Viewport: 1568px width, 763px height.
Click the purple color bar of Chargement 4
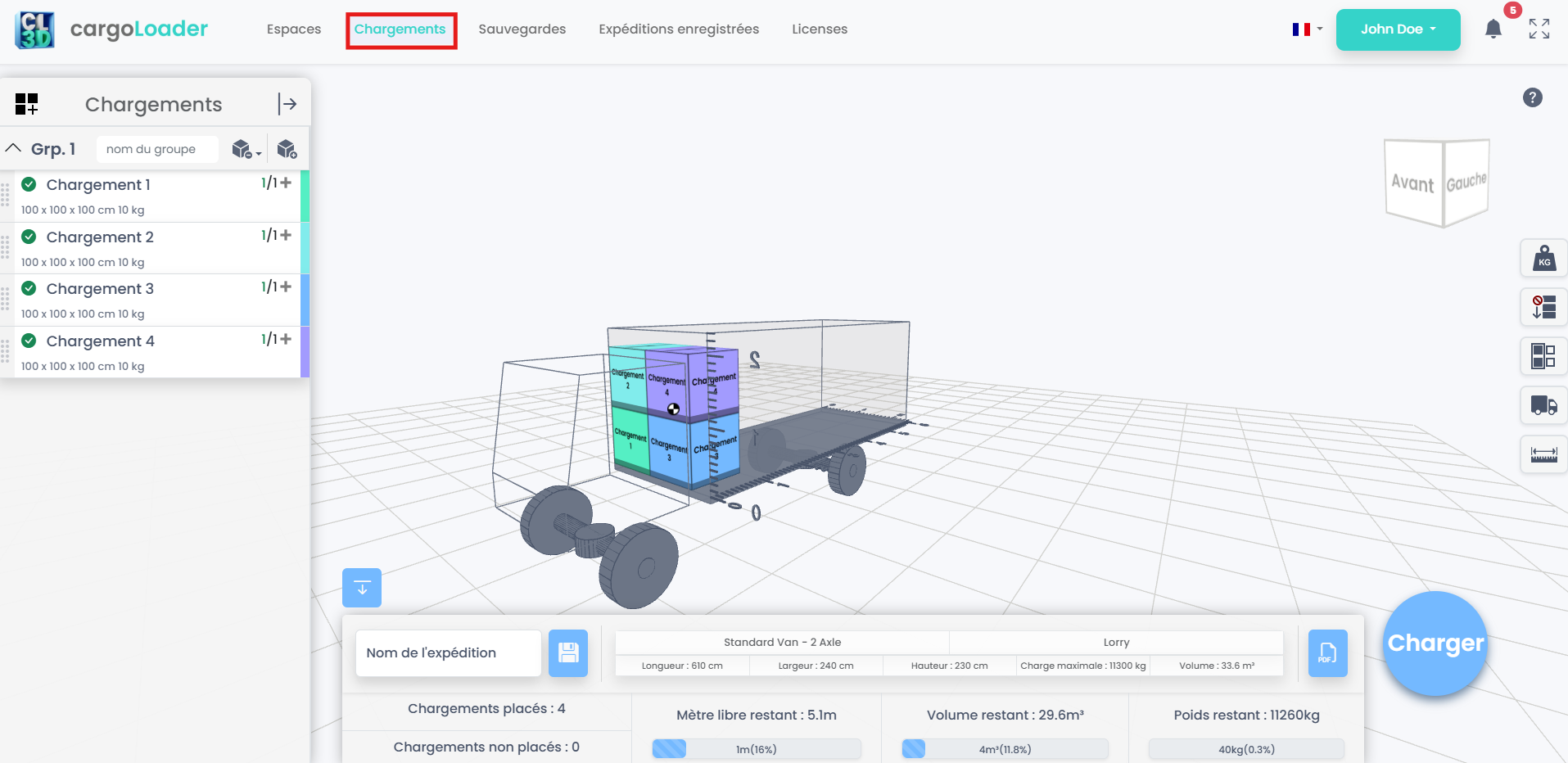[x=305, y=352]
